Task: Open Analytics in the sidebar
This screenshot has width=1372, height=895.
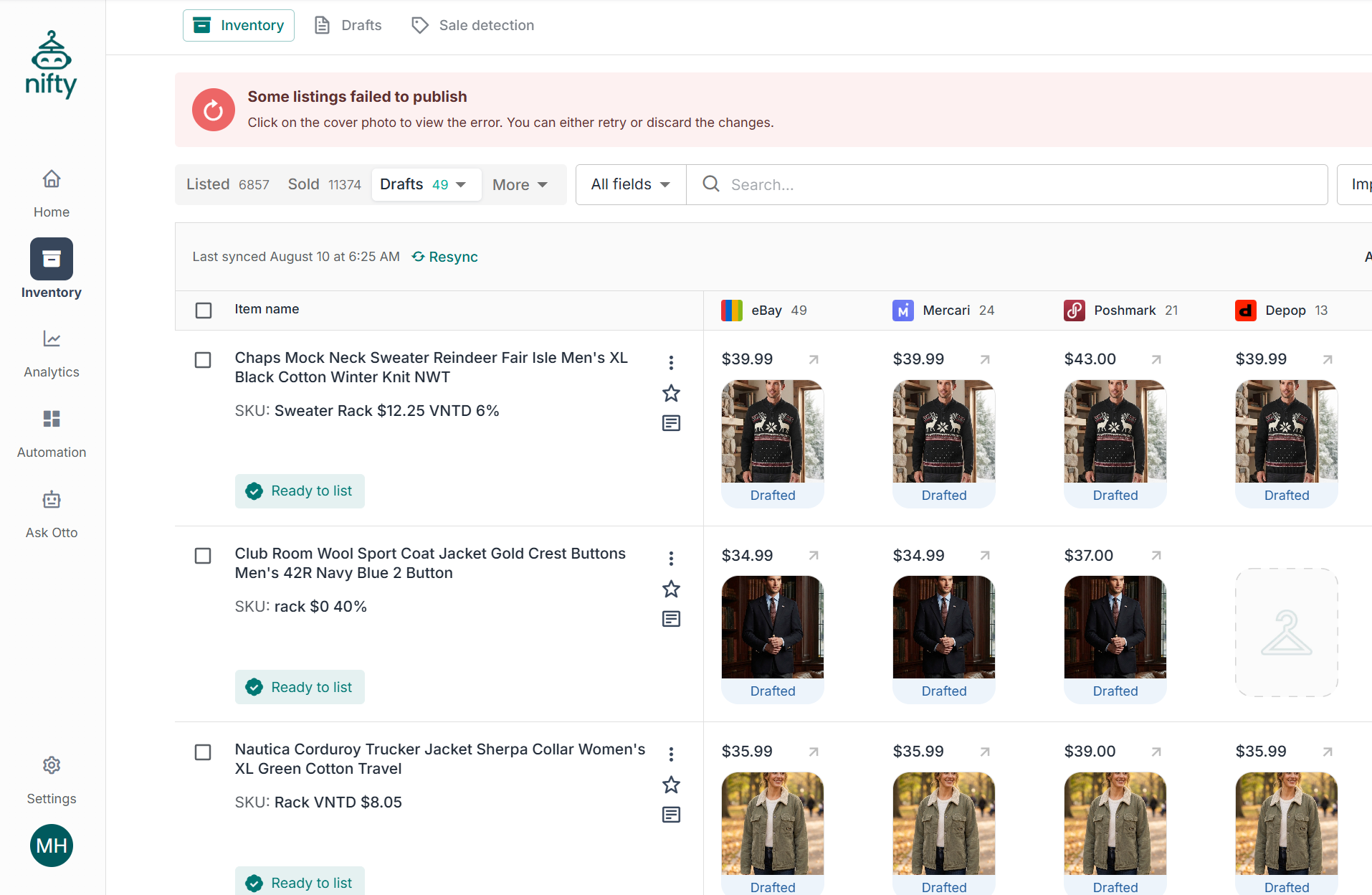Action: pyautogui.click(x=52, y=353)
